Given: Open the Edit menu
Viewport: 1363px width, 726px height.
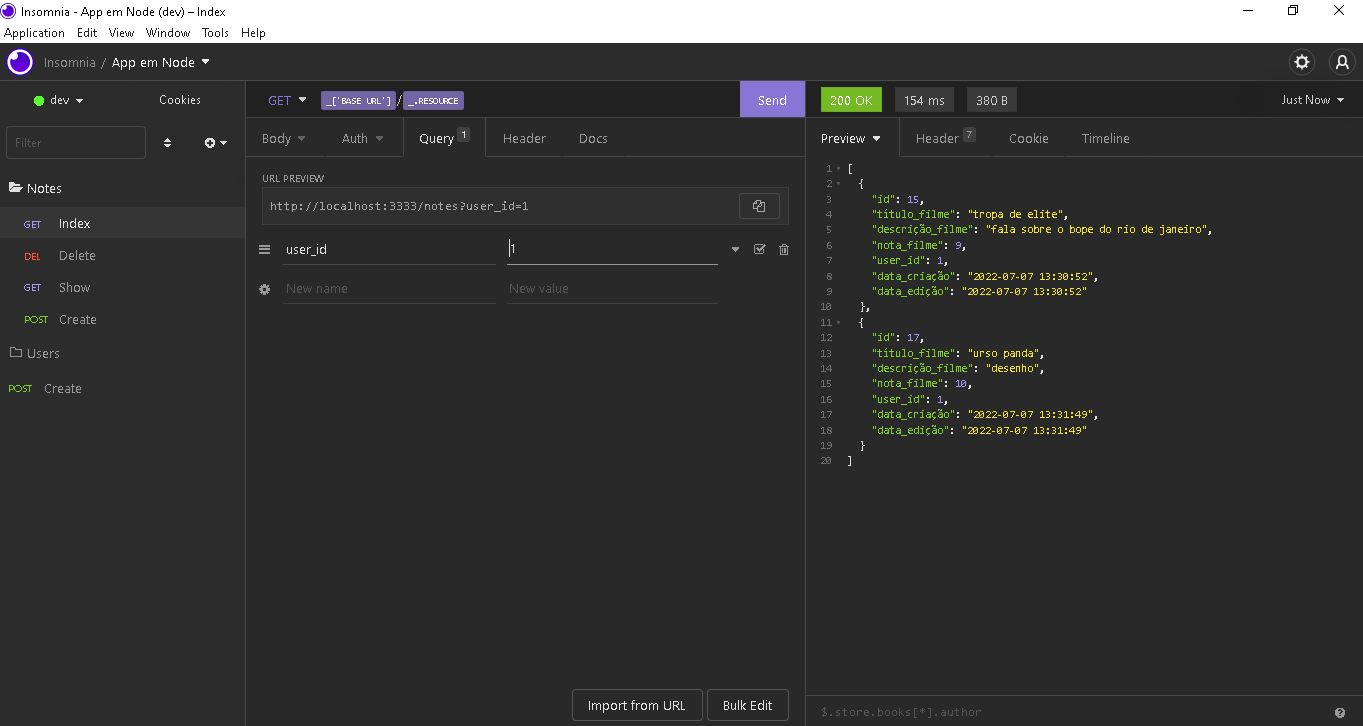Looking at the screenshot, I should pos(87,33).
